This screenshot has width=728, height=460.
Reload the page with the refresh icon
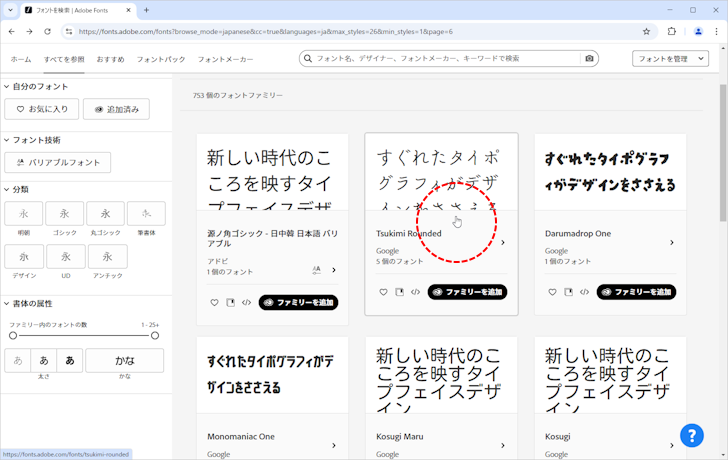47,32
